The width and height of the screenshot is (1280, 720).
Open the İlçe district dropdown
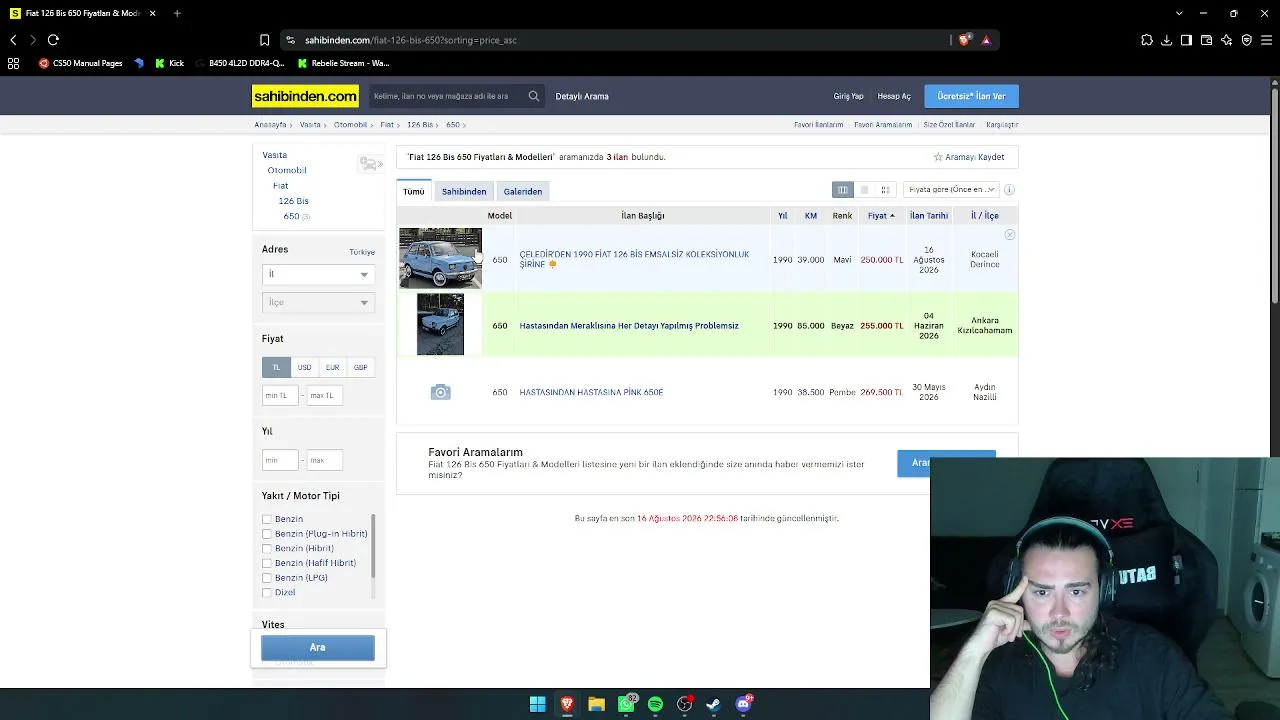[x=318, y=302]
